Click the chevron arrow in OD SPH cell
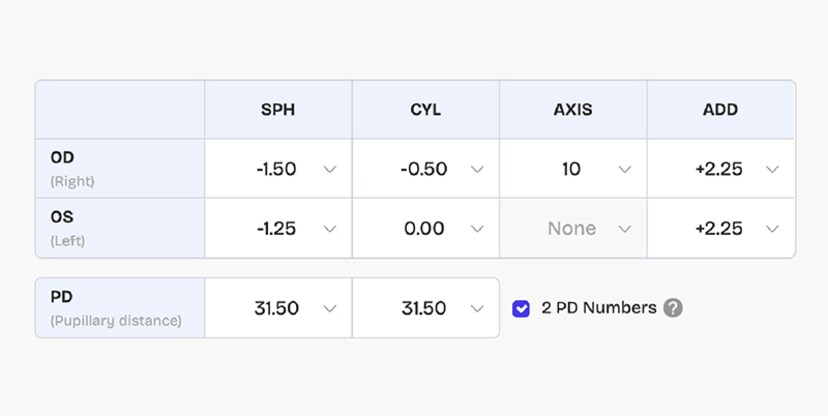Image resolution: width=828 pixels, height=416 pixels. tap(330, 169)
